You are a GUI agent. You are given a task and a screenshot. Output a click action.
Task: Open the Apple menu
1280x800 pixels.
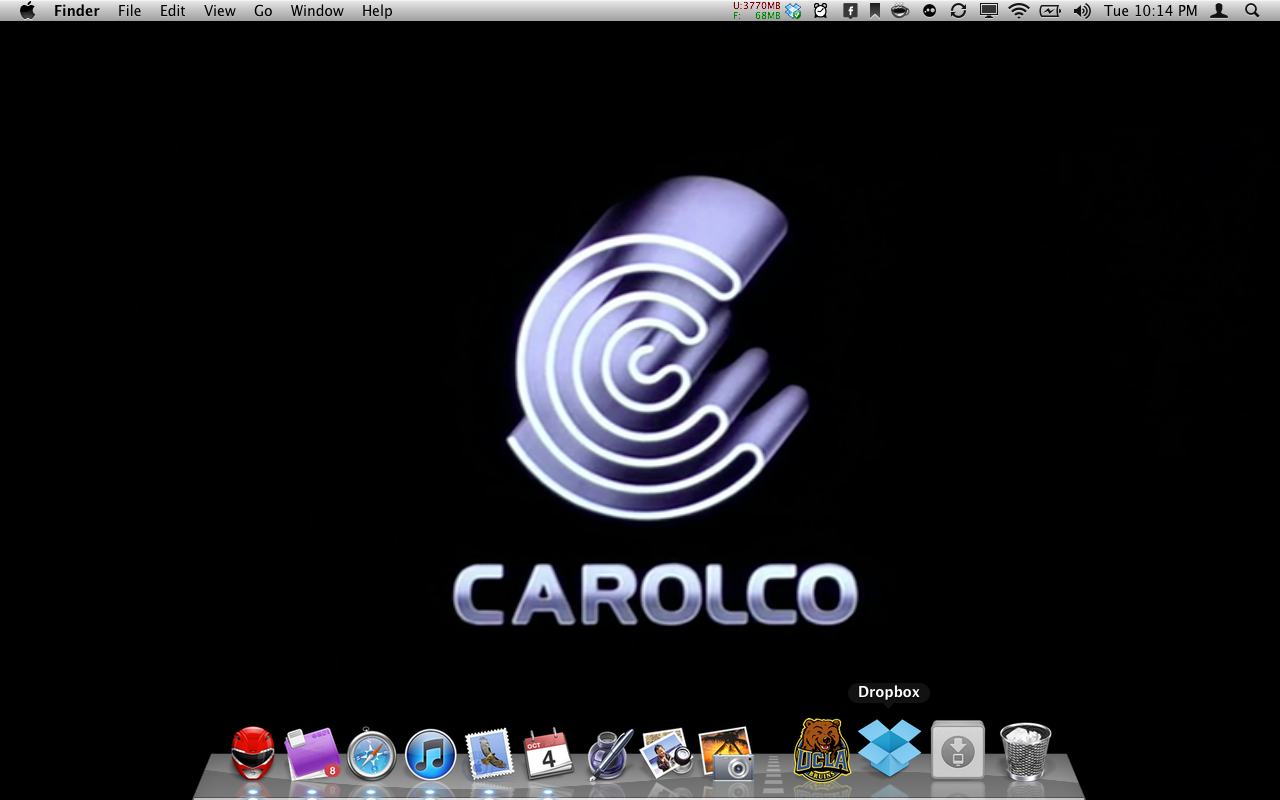pos(27,11)
